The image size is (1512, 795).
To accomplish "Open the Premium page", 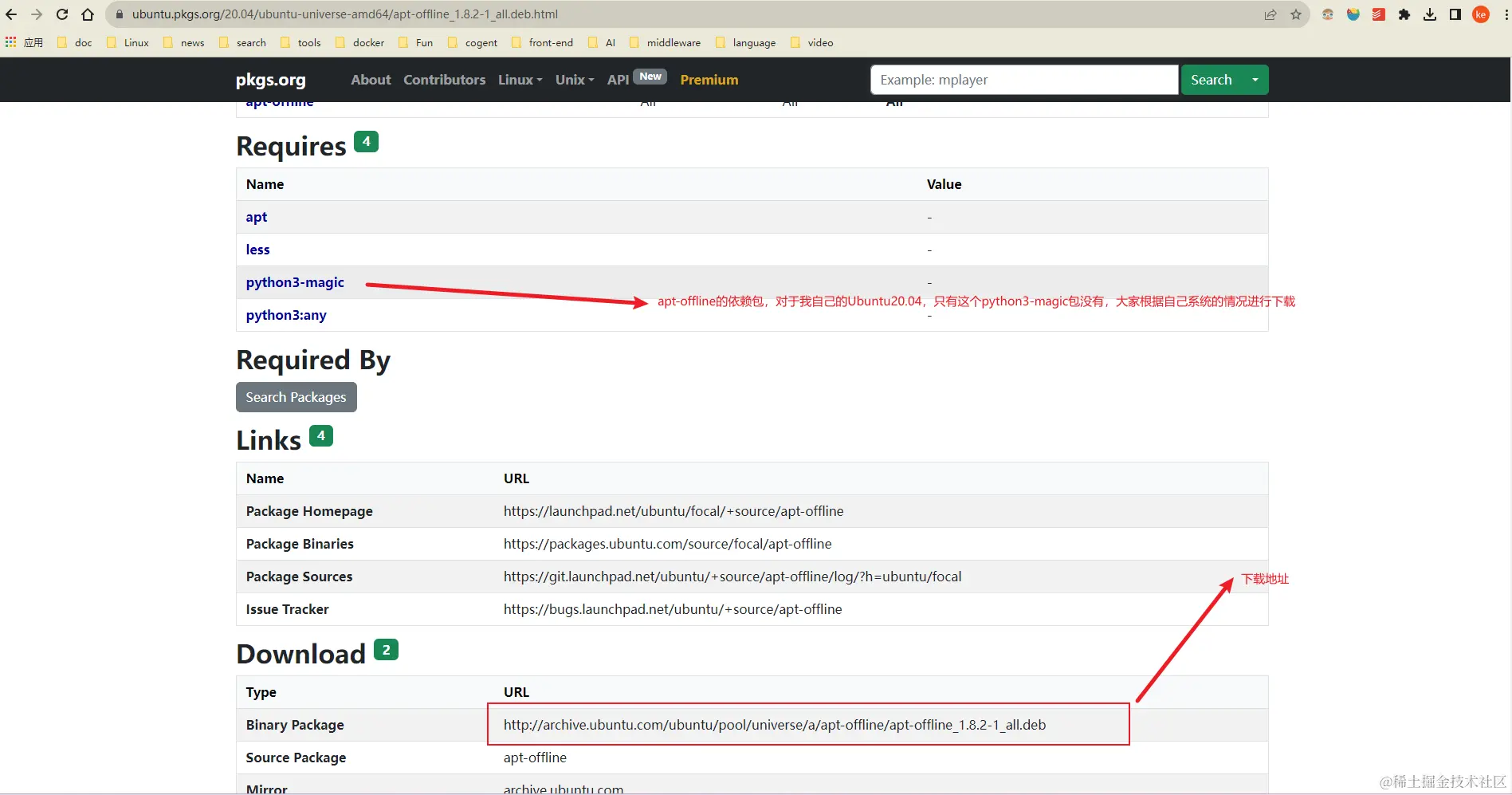I will pos(709,80).
